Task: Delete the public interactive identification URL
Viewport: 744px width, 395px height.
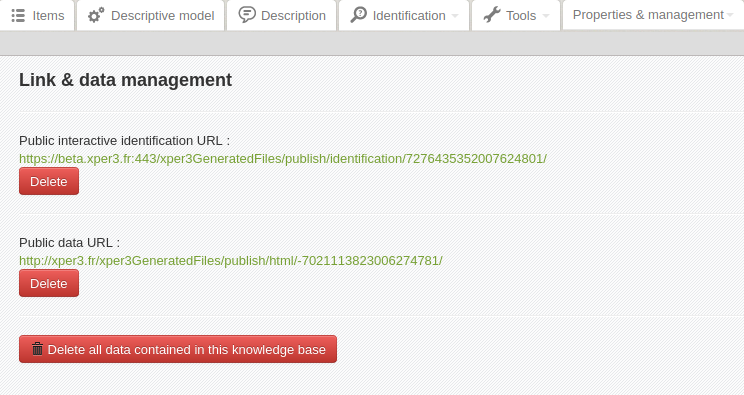Action: [49, 181]
